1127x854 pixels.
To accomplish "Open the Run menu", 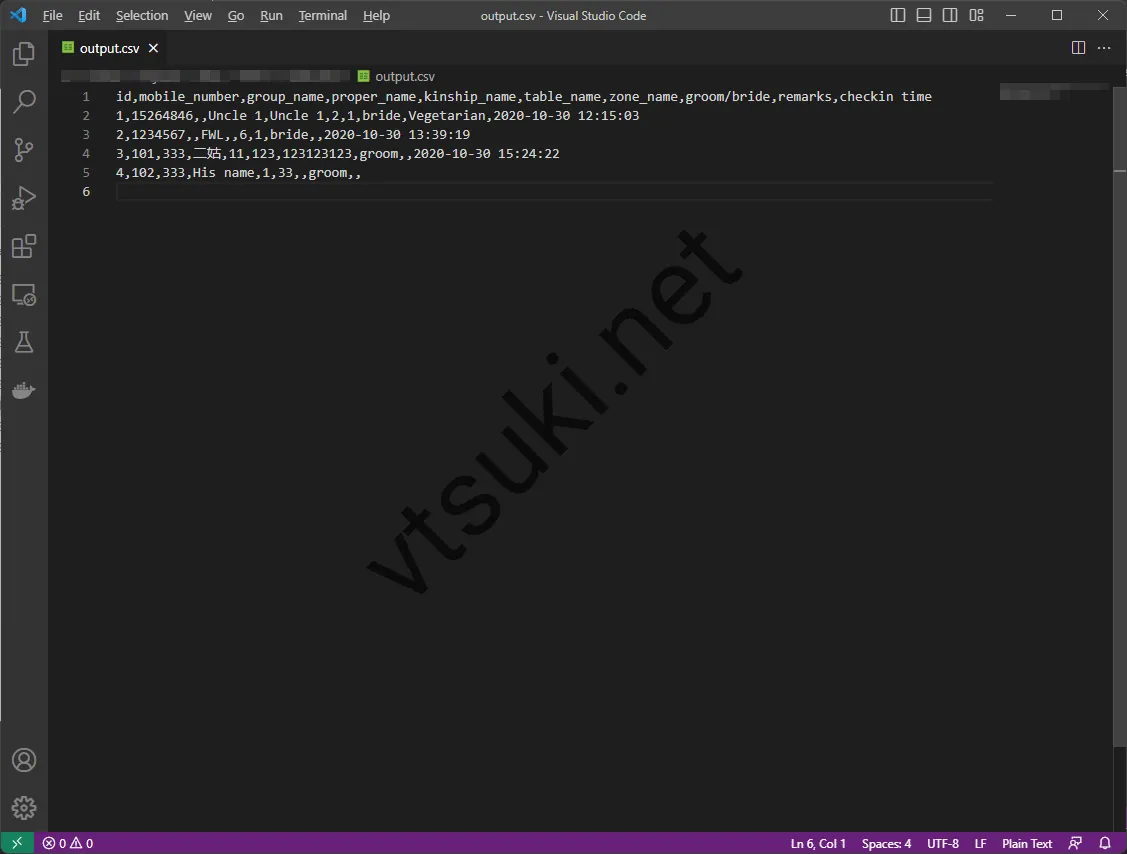I will [x=271, y=15].
